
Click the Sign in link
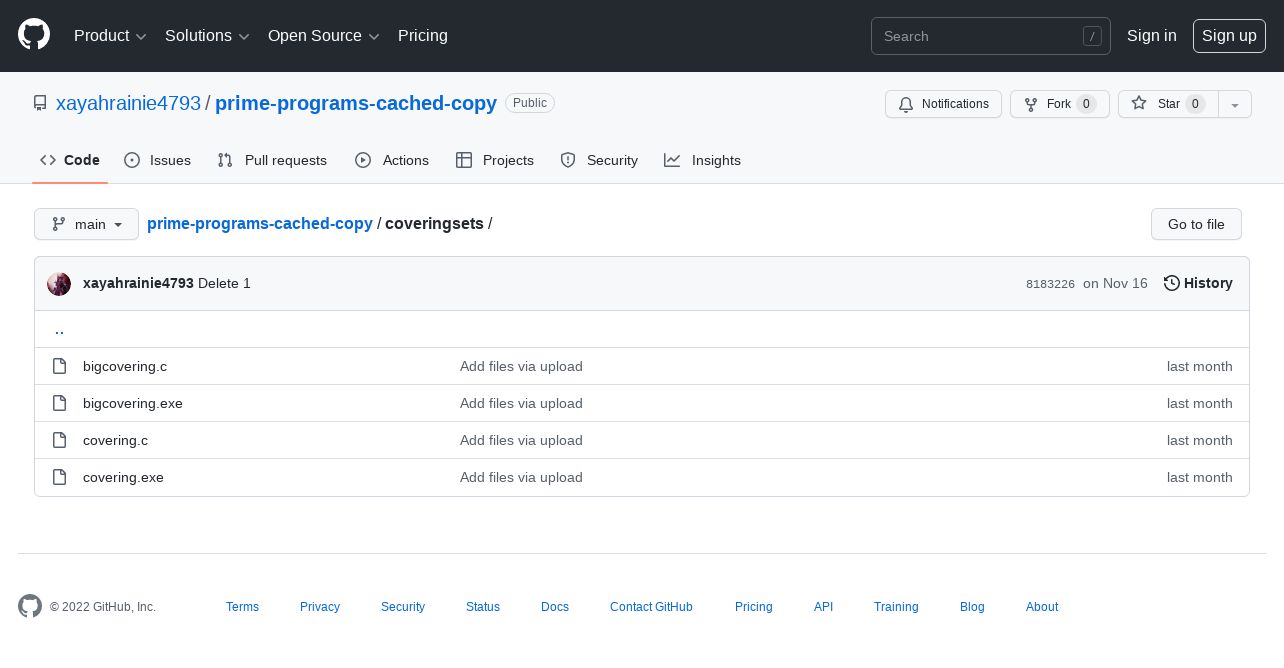[x=1152, y=35]
